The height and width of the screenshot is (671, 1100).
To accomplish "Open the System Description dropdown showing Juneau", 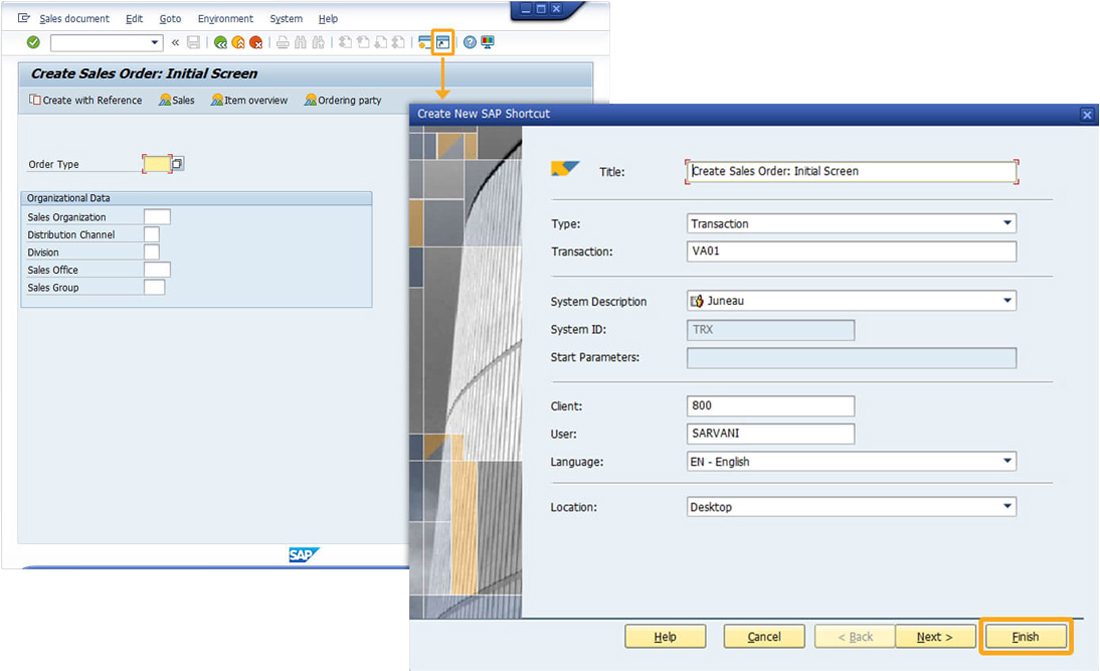I will pos(1007,301).
